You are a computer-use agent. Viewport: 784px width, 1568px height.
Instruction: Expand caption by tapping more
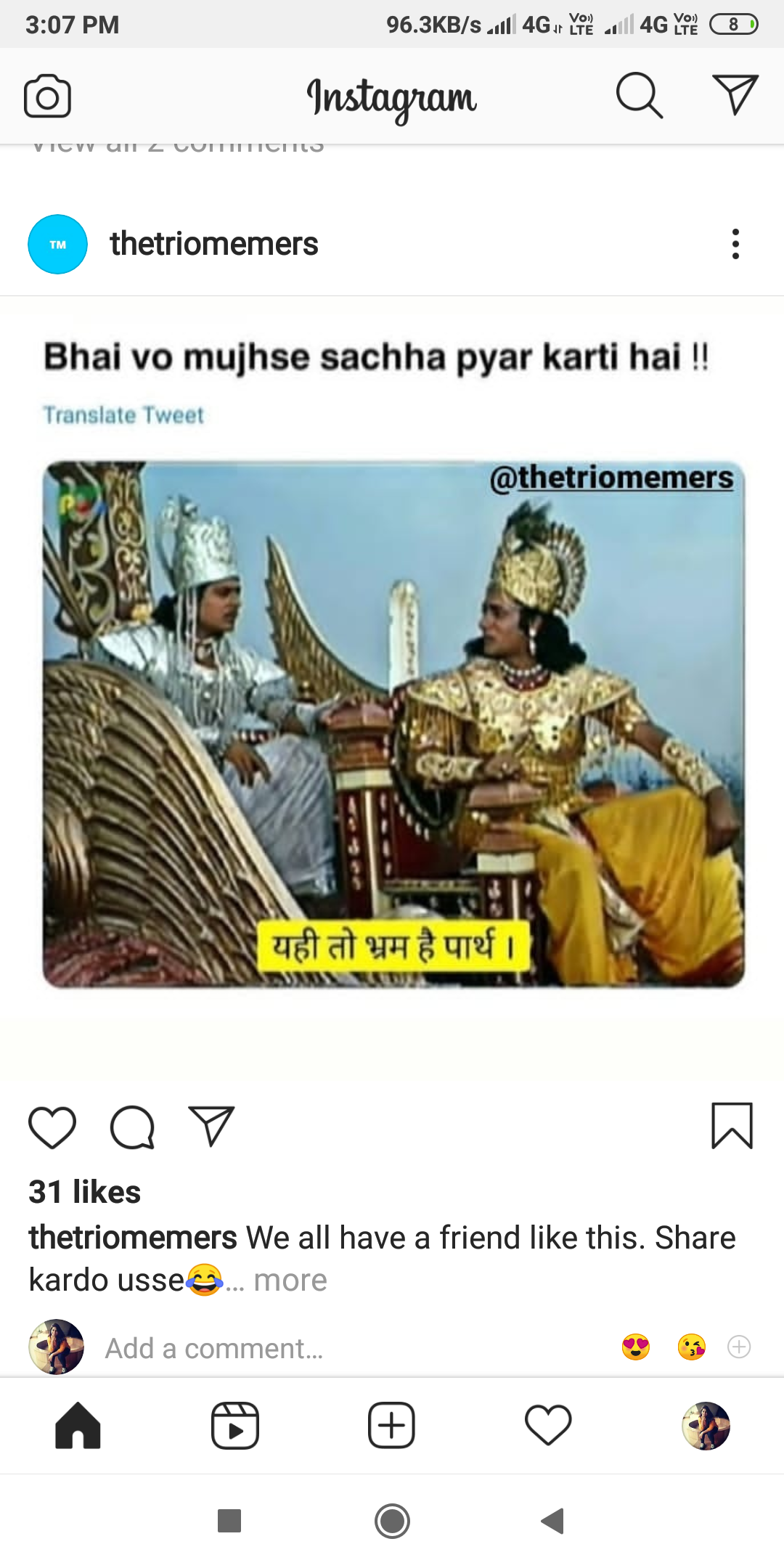(x=290, y=1280)
